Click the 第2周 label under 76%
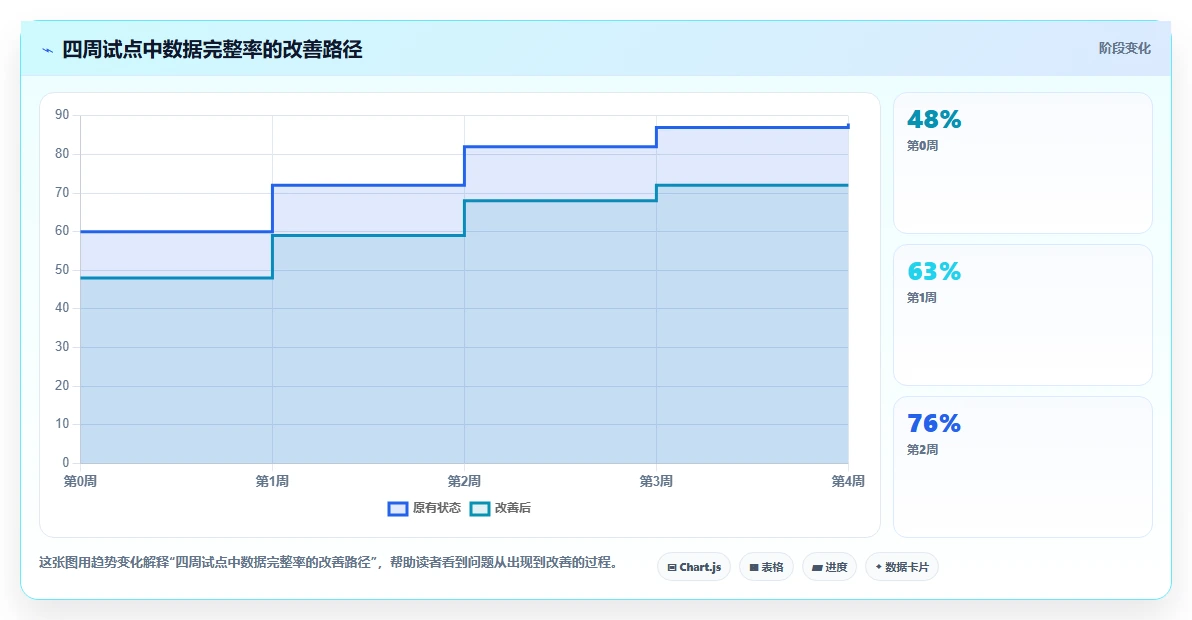This screenshot has height=620, width=1192. [922, 450]
